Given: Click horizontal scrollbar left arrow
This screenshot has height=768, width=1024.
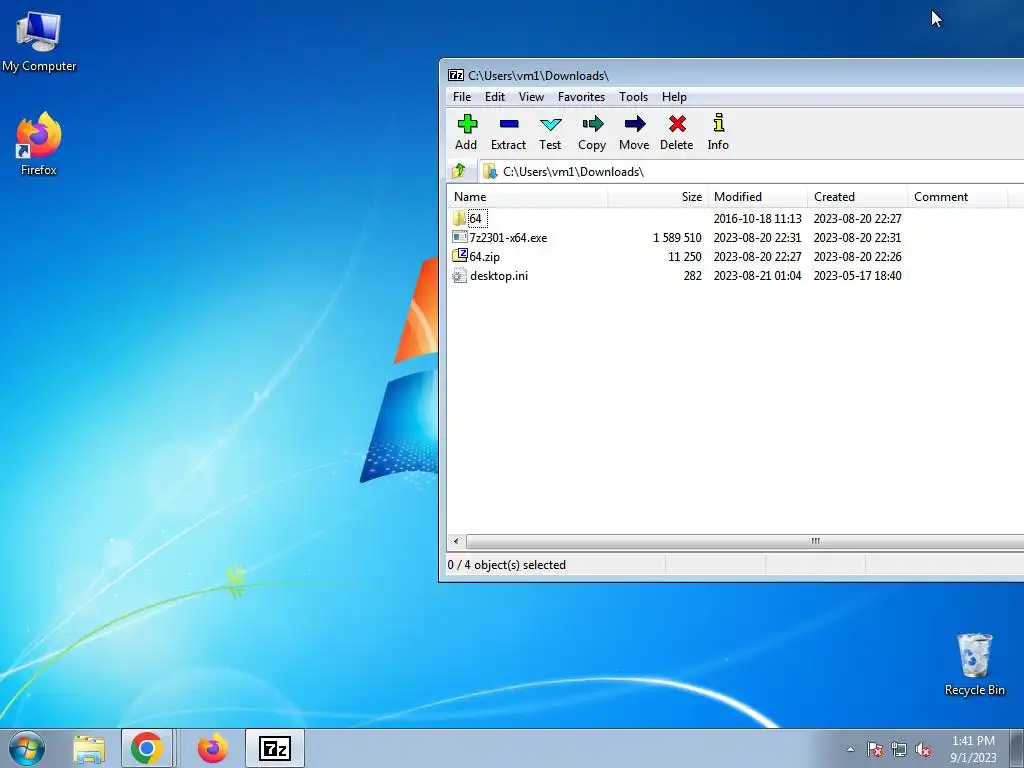Looking at the screenshot, I should pyautogui.click(x=456, y=541).
